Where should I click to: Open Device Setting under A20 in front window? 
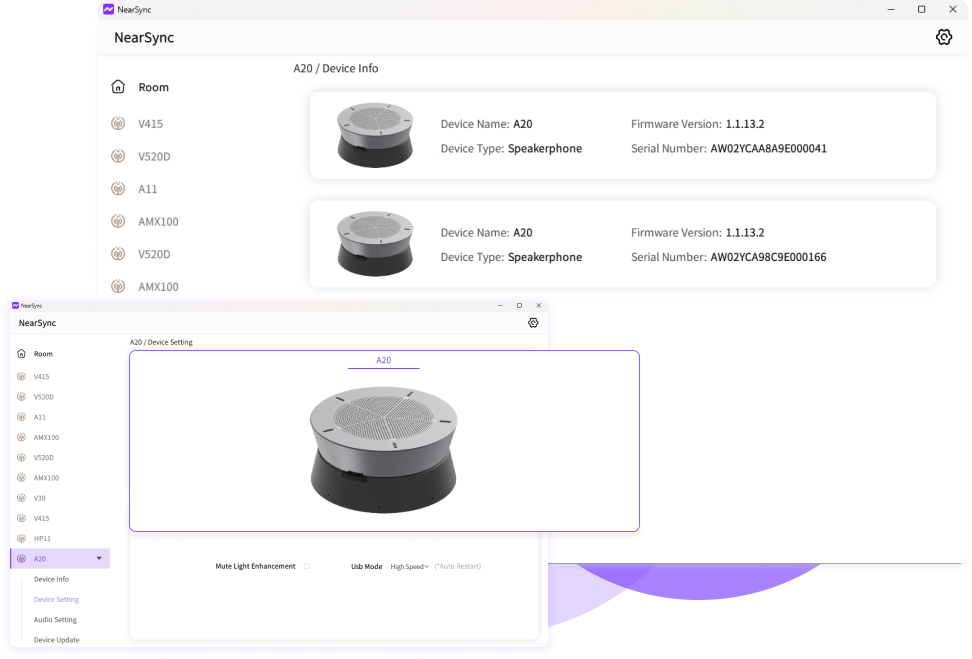click(56, 599)
